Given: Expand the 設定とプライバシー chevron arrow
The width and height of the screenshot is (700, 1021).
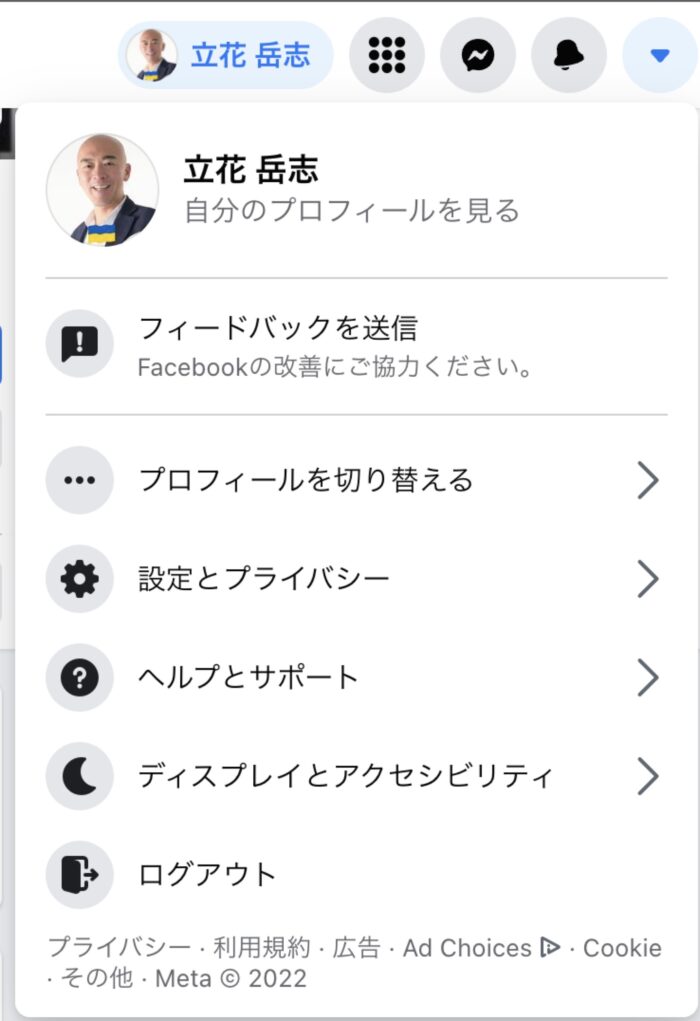Looking at the screenshot, I should 647,579.
